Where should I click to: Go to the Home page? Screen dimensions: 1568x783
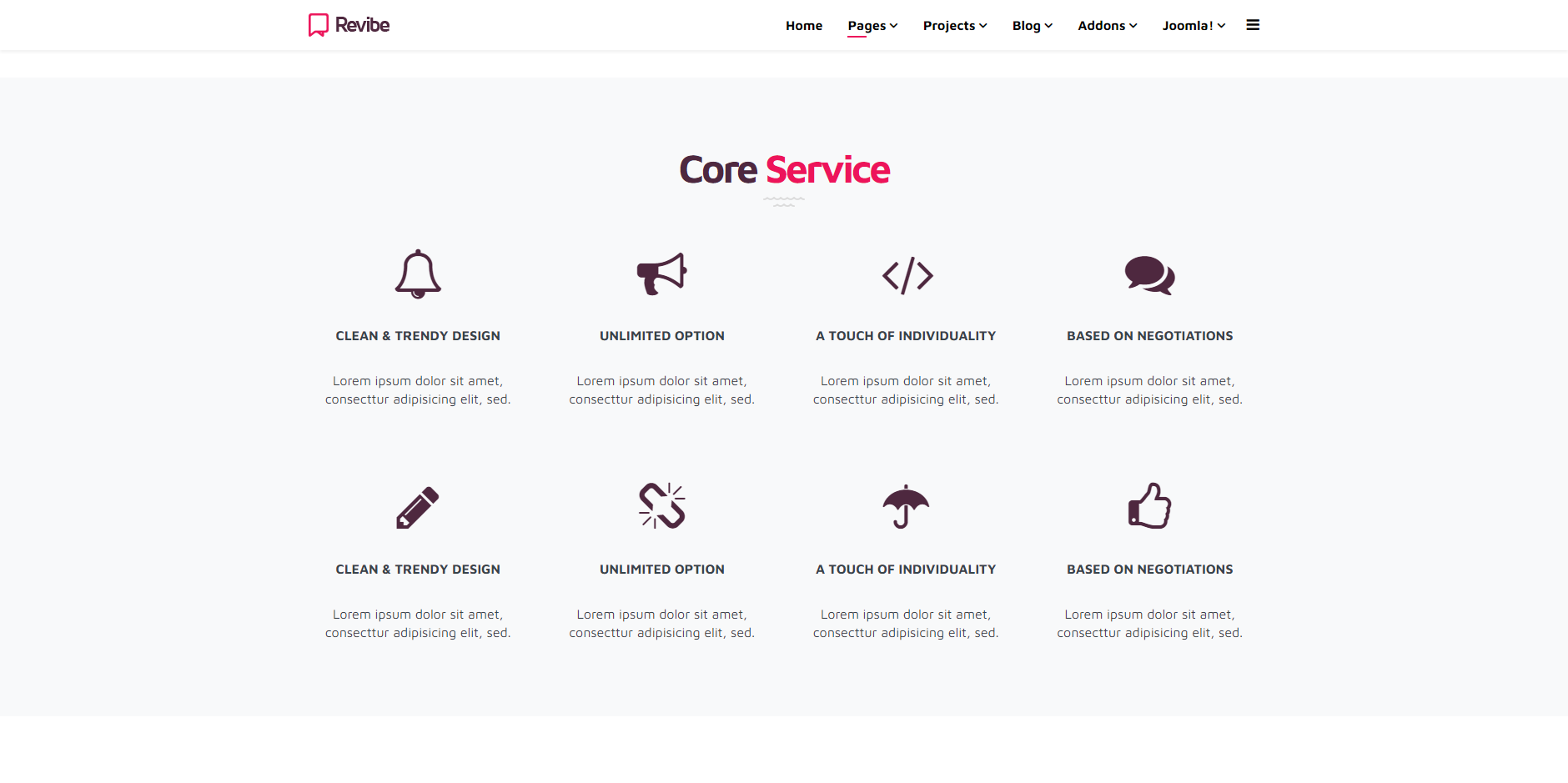pos(804,26)
